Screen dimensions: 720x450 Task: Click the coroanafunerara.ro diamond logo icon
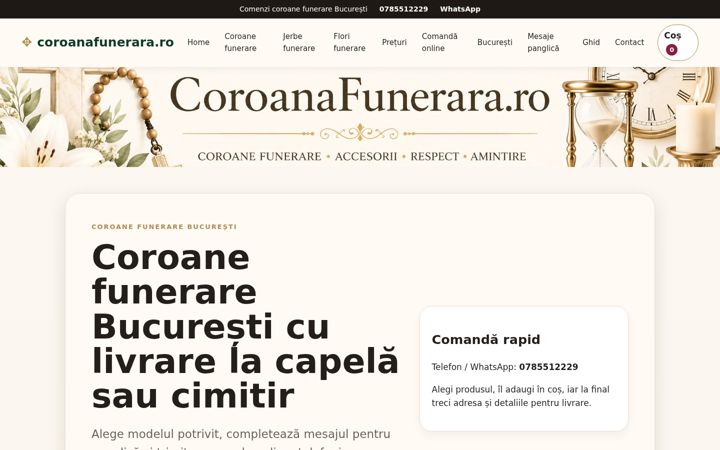click(x=27, y=42)
